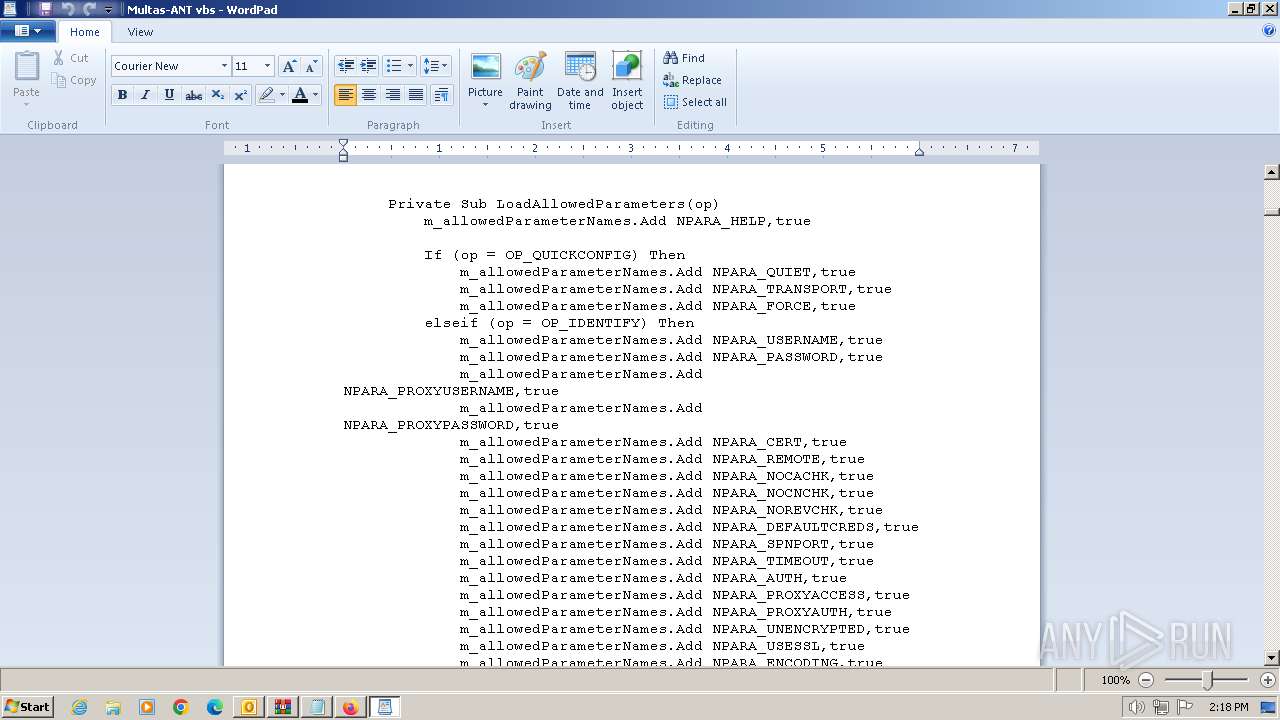Insert date and time
This screenshot has height=720, width=1280.
580,80
